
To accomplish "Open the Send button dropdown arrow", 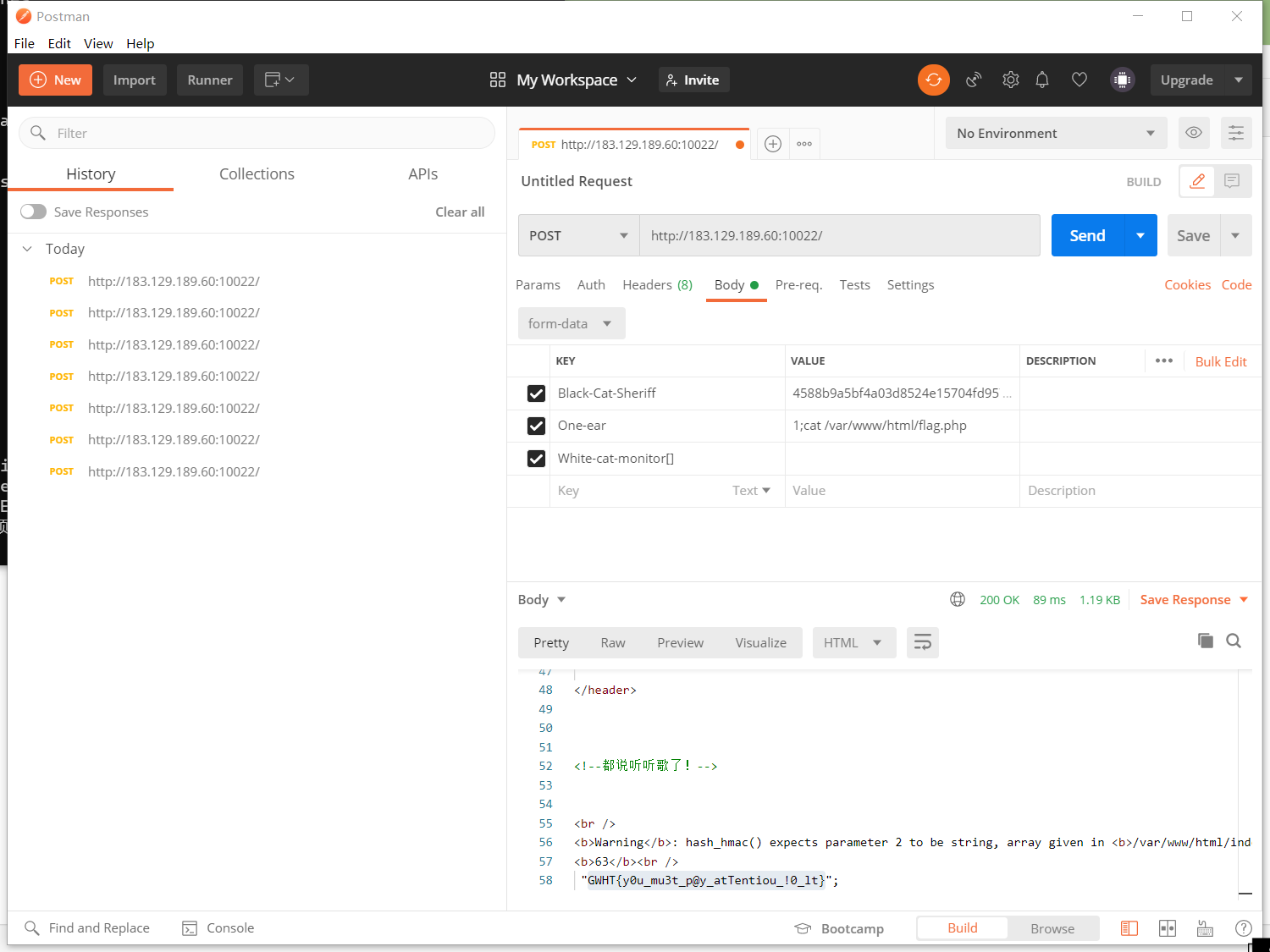I will (x=1140, y=235).
